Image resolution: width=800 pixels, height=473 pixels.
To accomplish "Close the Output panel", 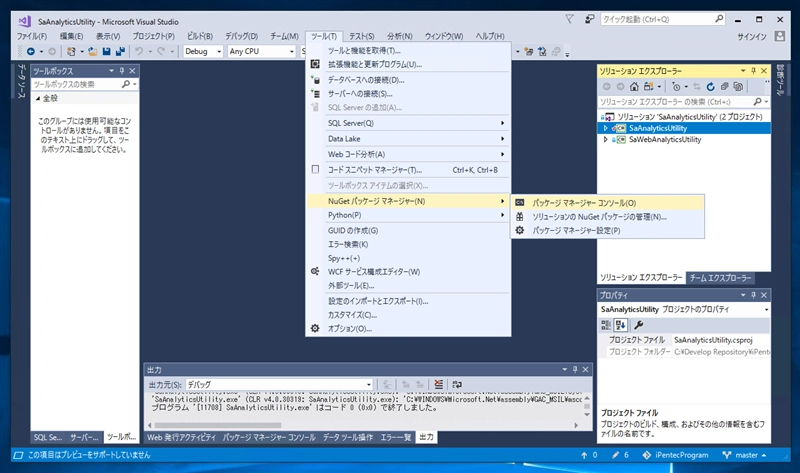I will [x=586, y=369].
